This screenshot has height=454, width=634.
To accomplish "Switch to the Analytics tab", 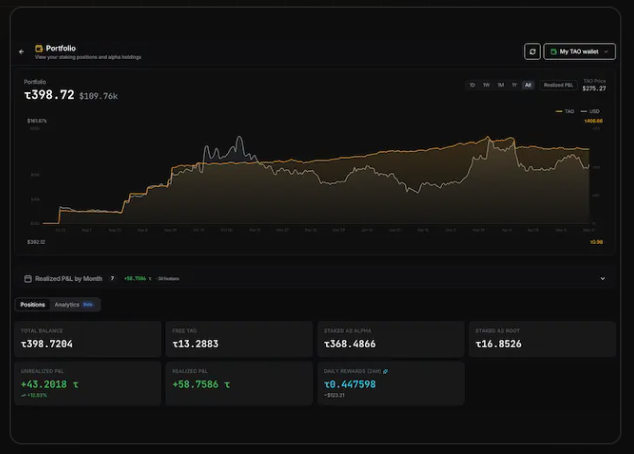I will click(x=74, y=304).
